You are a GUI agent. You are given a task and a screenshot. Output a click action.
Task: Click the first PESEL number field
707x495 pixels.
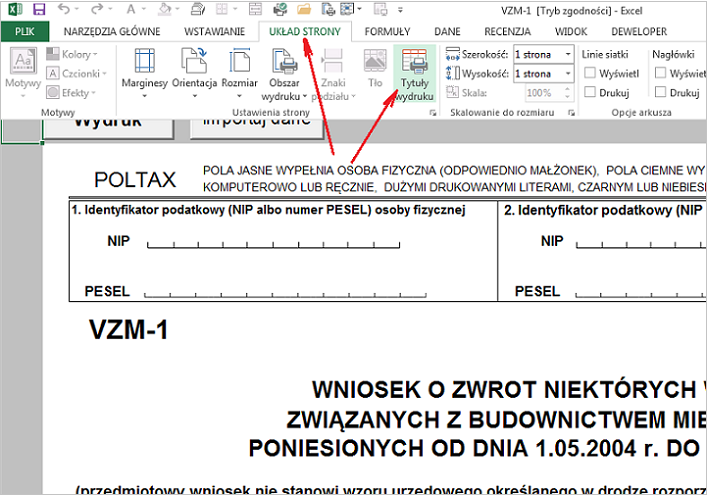[x=285, y=294]
